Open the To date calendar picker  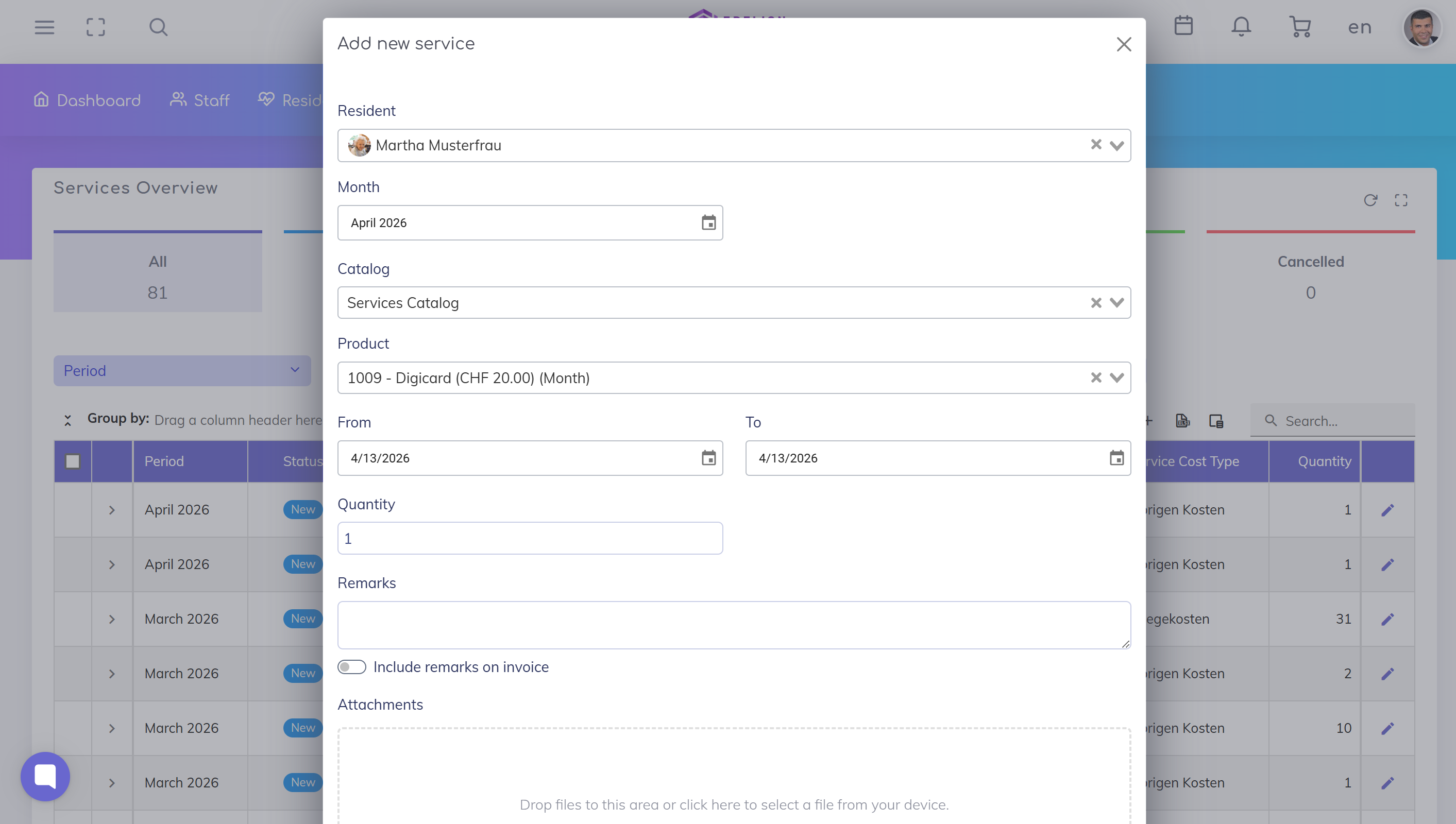(1116, 458)
